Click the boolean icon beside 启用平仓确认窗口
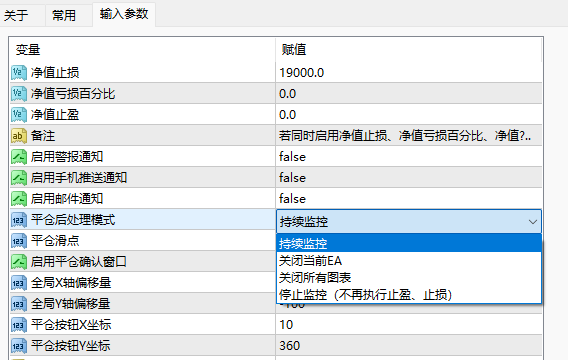The width and height of the screenshot is (568, 360). [18, 262]
